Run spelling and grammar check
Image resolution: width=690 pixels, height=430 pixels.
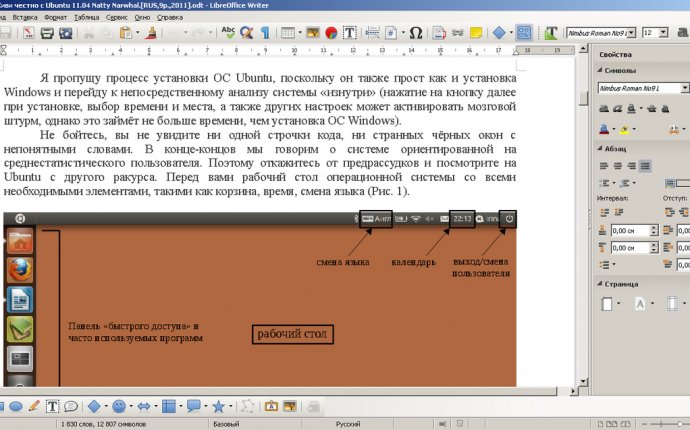click(228, 33)
